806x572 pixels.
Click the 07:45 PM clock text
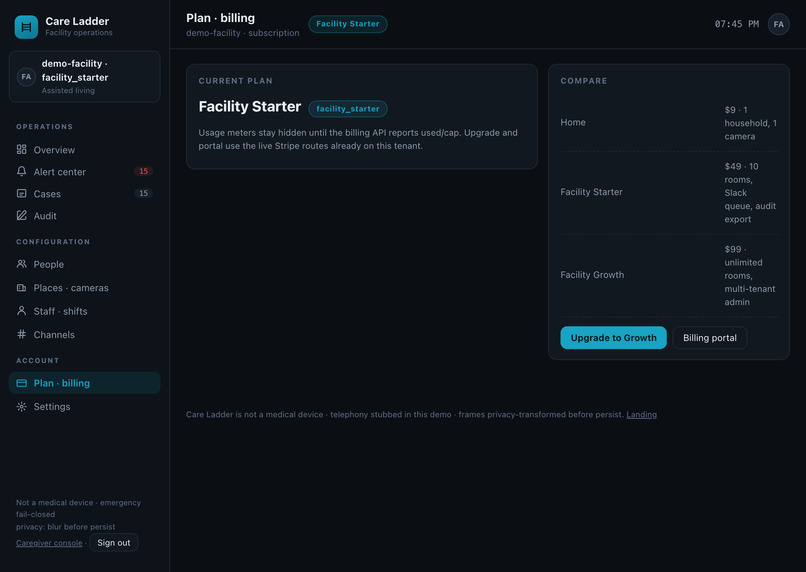736,24
